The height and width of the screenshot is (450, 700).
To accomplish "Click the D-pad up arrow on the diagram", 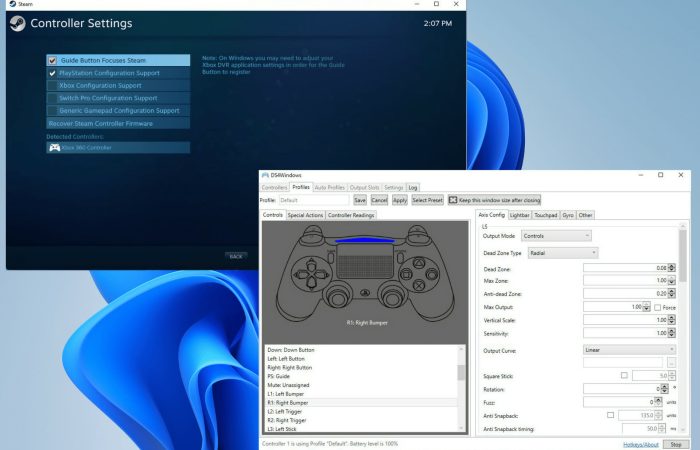I will point(311,265).
